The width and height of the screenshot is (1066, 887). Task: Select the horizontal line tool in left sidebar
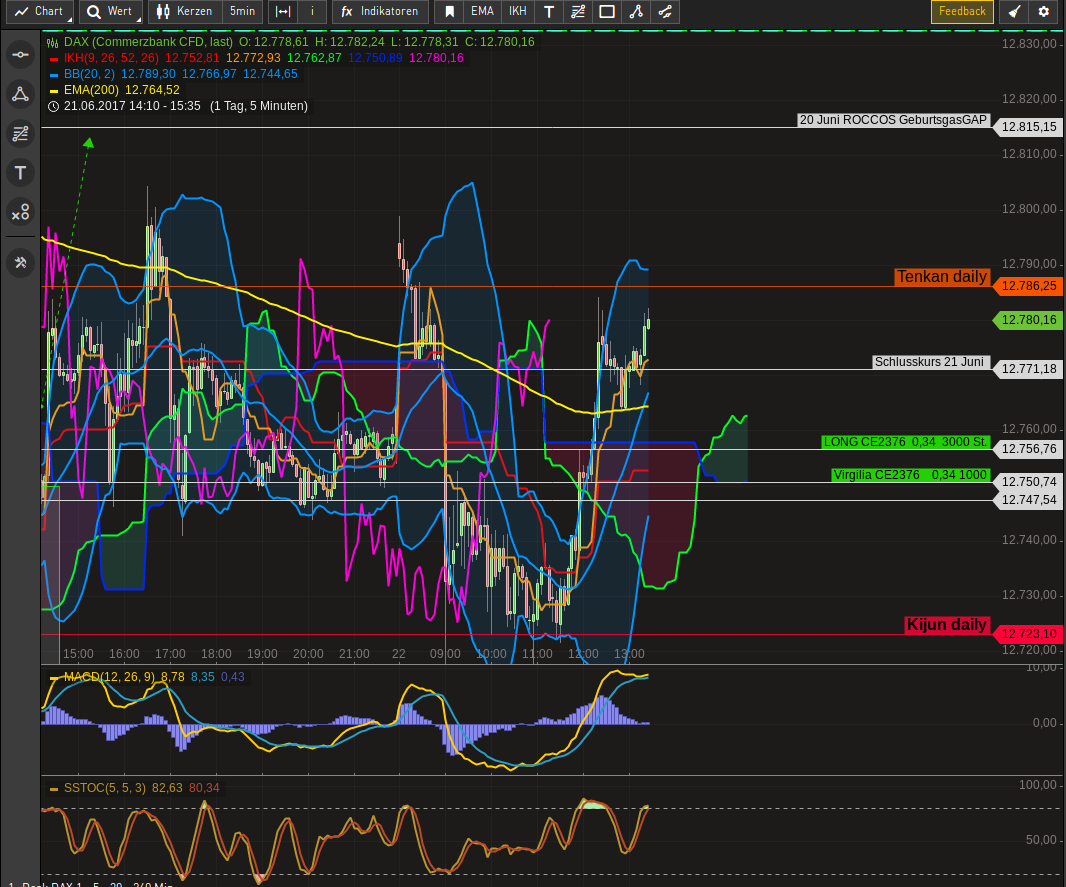click(x=20, y=55)
